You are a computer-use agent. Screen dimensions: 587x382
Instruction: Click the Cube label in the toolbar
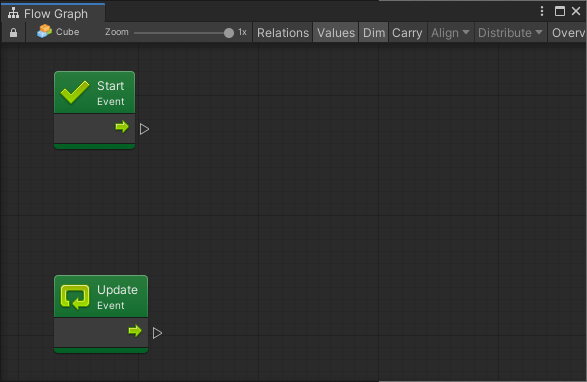coord(67,32)
